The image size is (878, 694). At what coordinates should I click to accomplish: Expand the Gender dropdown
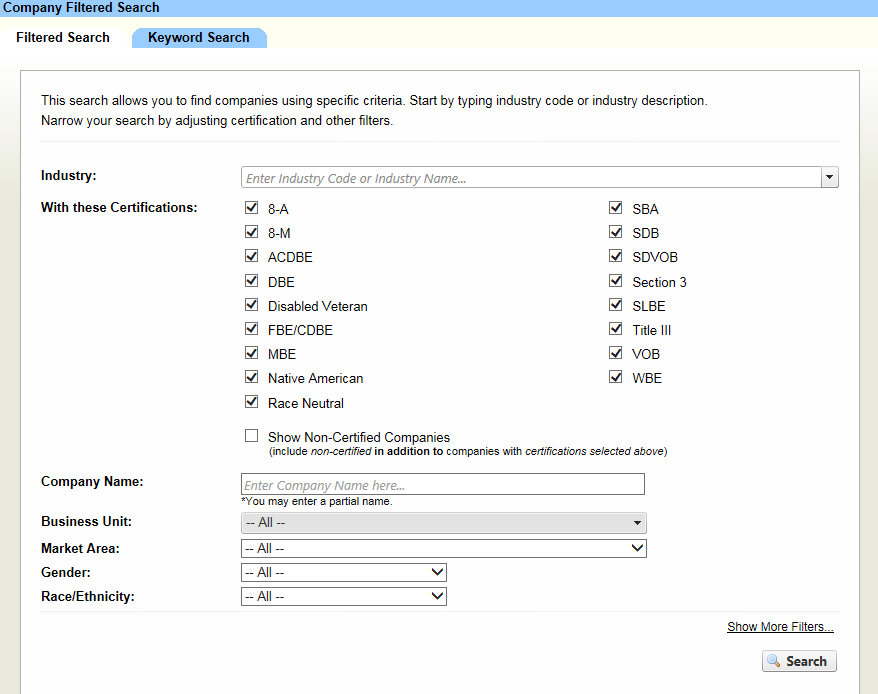point(344,572)
